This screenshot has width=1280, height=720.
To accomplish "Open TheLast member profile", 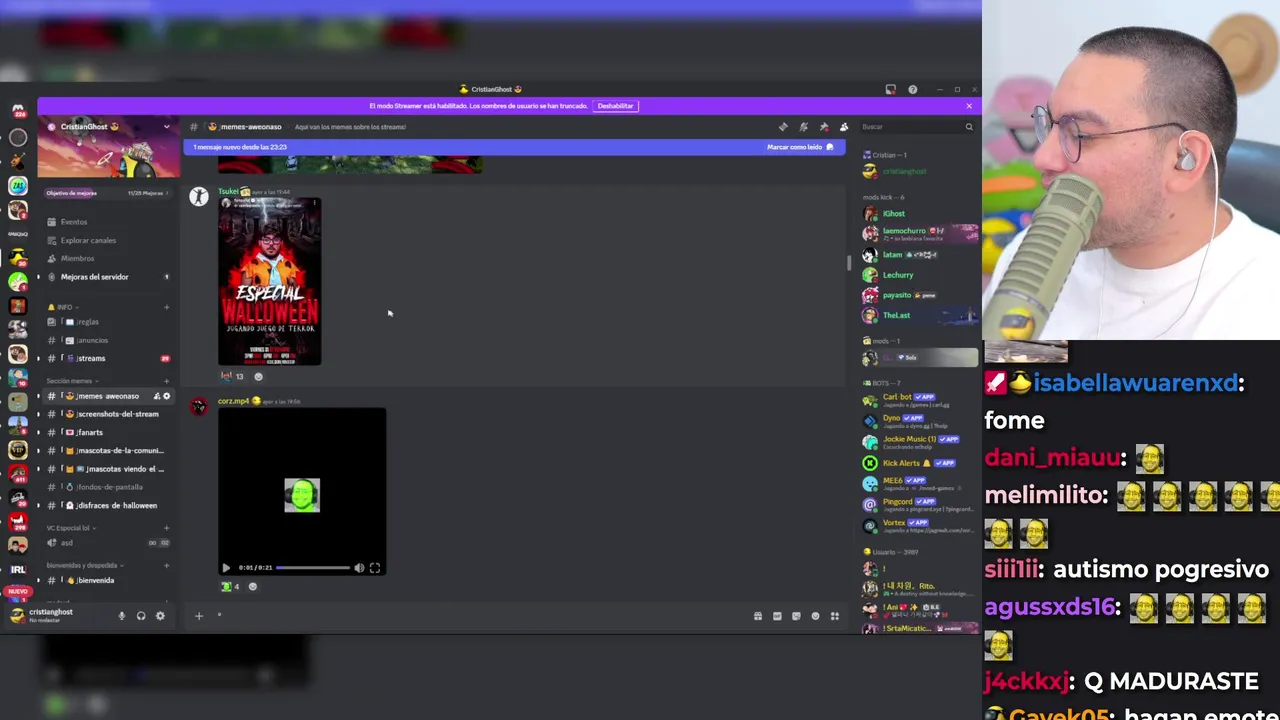I will coord(918,315).
